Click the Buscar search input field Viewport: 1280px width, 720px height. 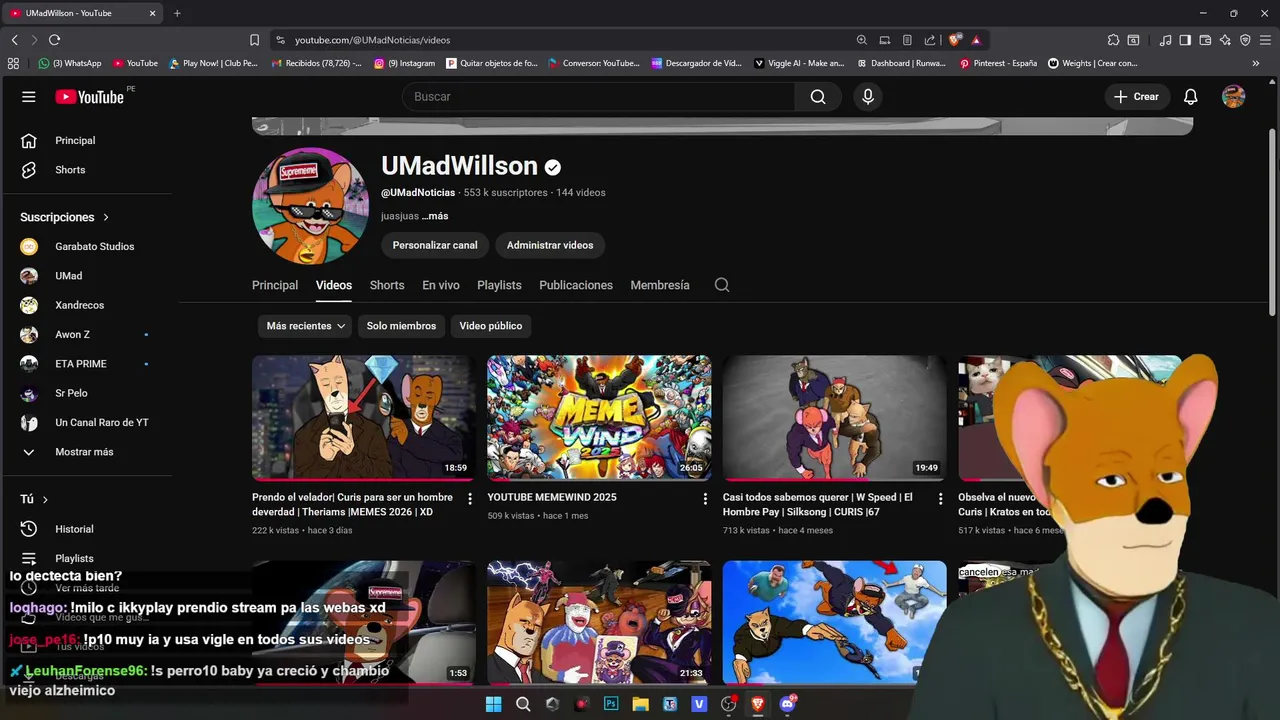(598, 97)
